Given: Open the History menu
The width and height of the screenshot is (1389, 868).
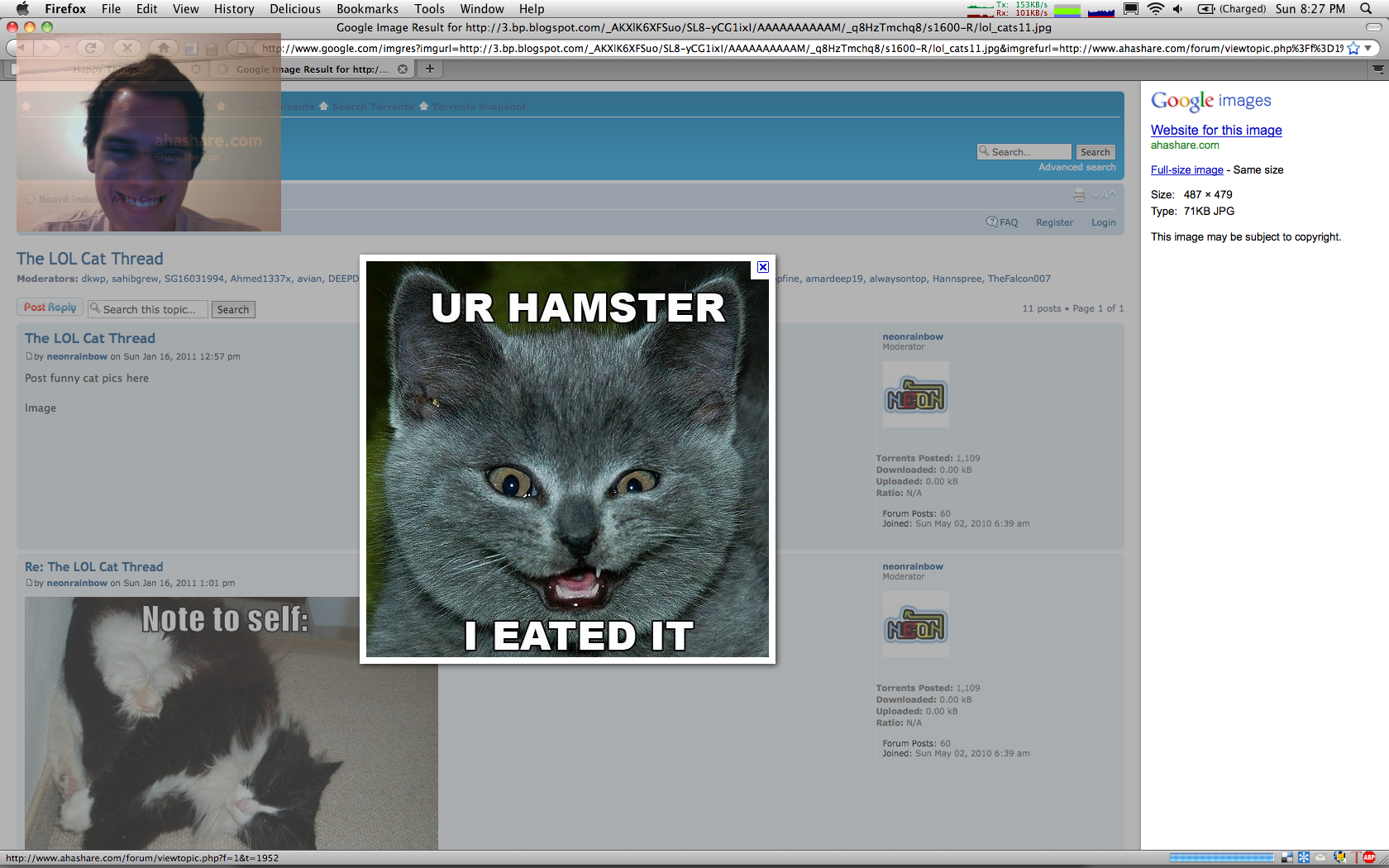Looking at the screenshot, I should 234,9.
